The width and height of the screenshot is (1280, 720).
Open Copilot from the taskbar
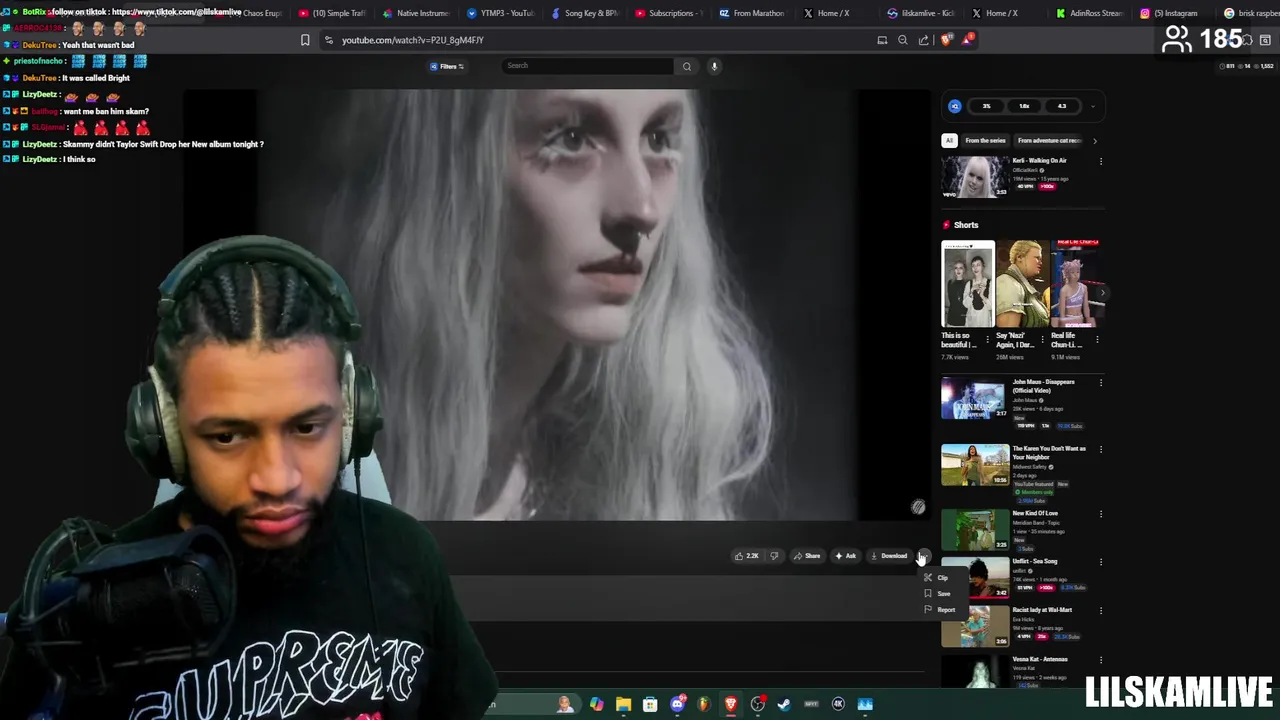point(597,704)
